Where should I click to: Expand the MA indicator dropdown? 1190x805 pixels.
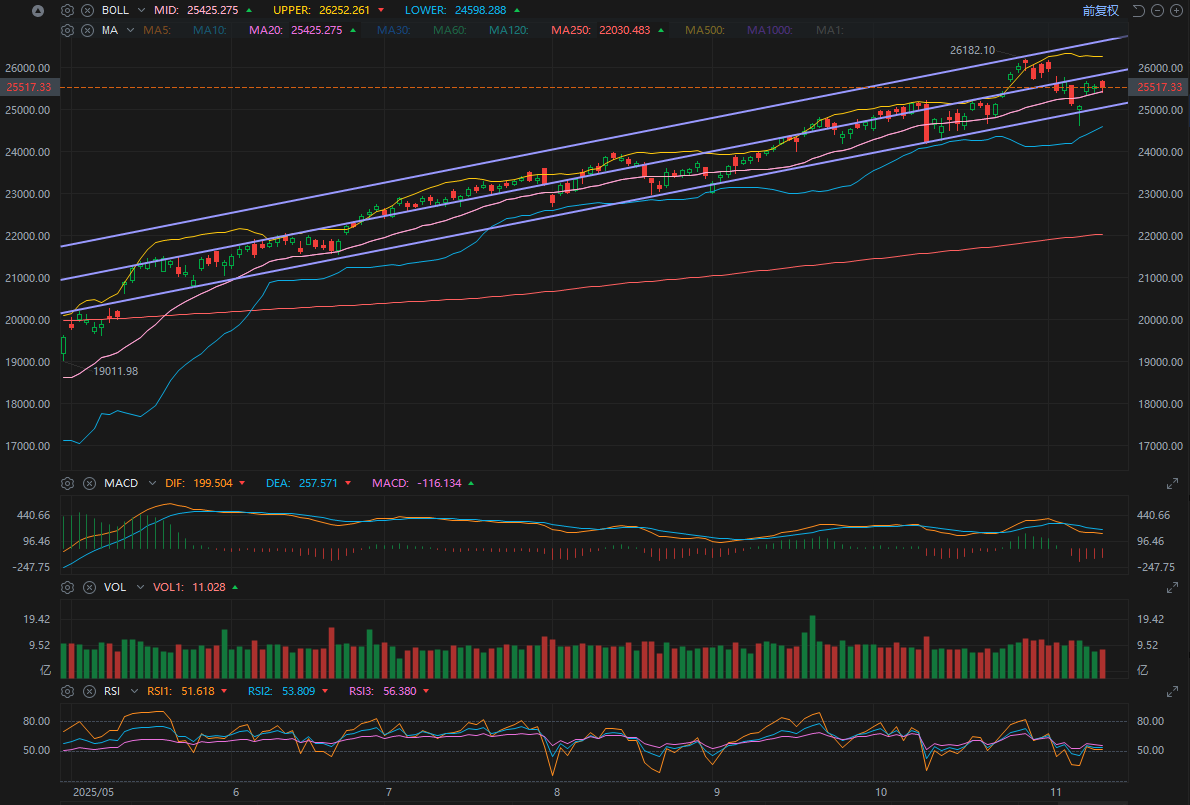[x=131, y=30]
